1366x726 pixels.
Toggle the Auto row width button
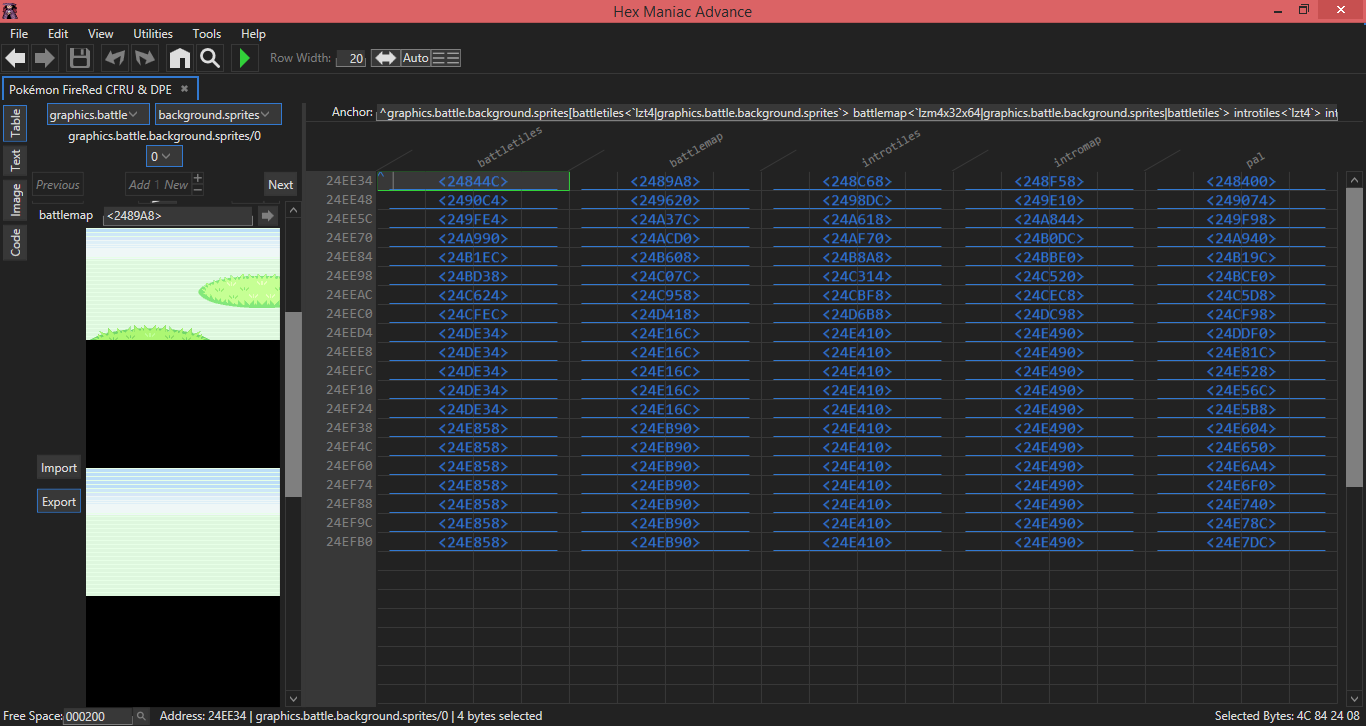click(415, 58)
